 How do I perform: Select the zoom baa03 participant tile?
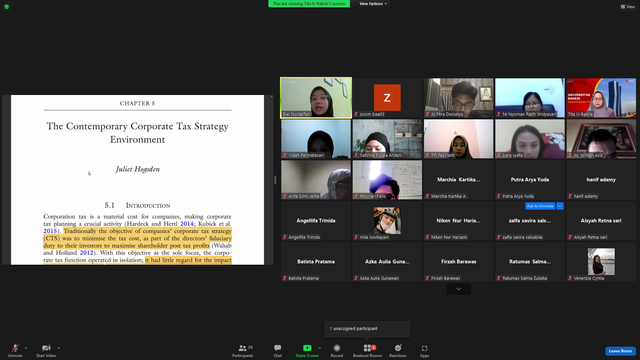click(387, 98)
